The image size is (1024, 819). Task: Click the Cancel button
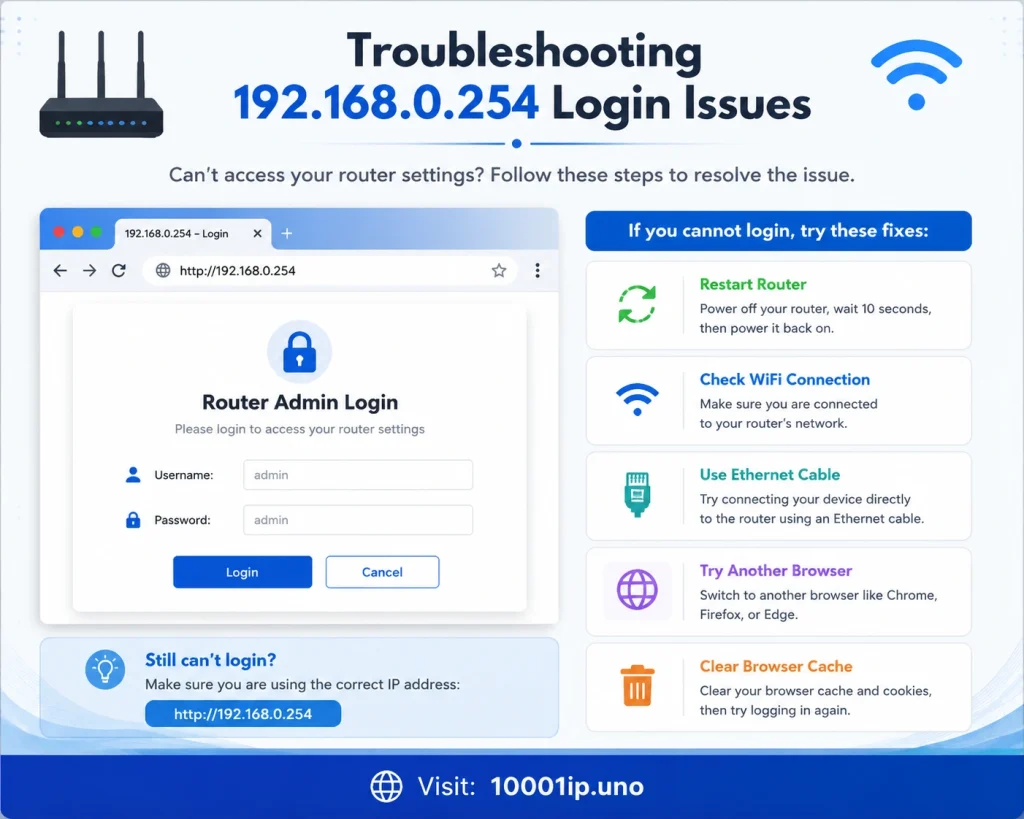tap(383, 572)
